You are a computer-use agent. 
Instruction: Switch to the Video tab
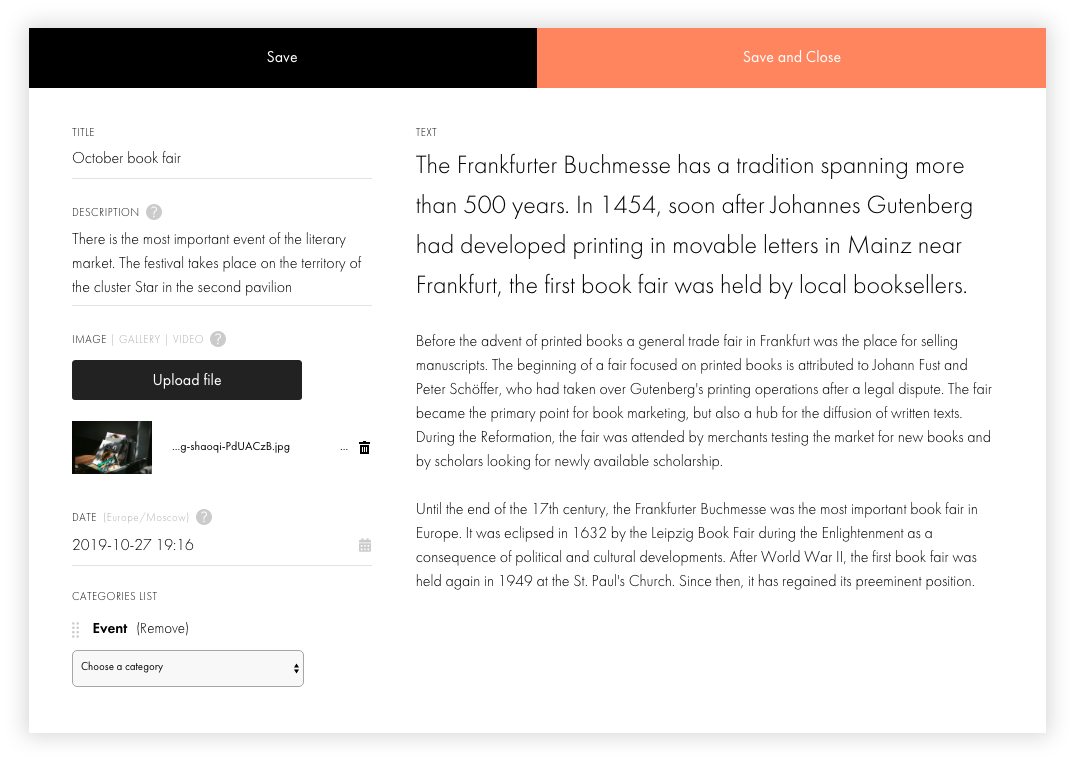point(188,339)
